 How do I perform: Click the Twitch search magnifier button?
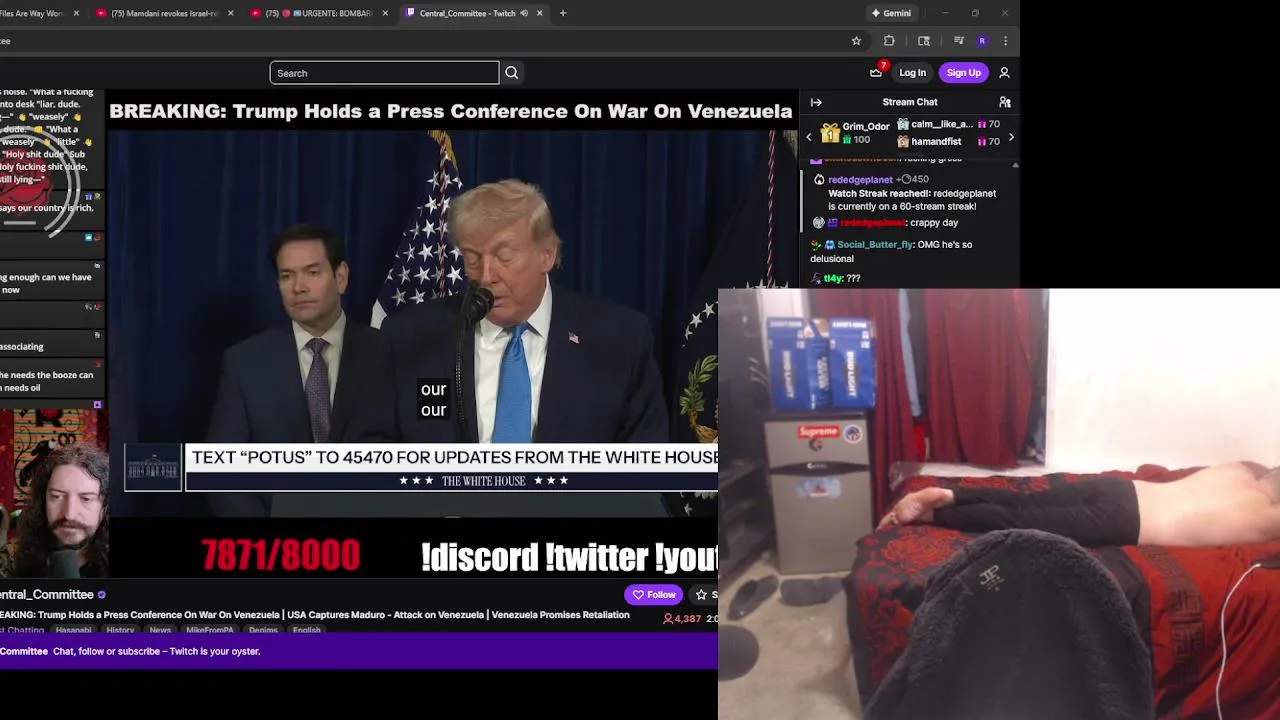[511, 73]
